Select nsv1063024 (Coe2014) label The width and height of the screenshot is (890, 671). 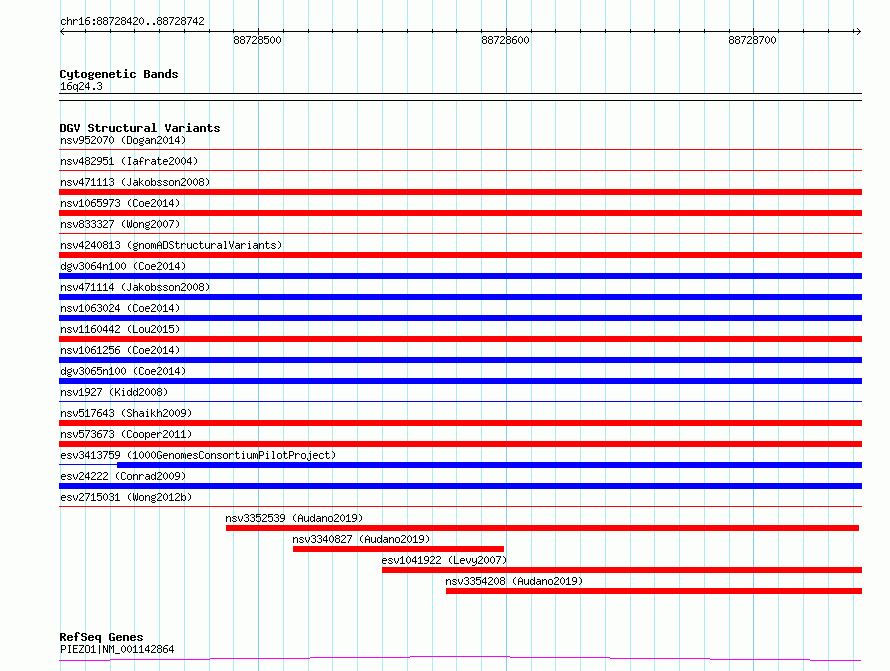tap(120, 308)
